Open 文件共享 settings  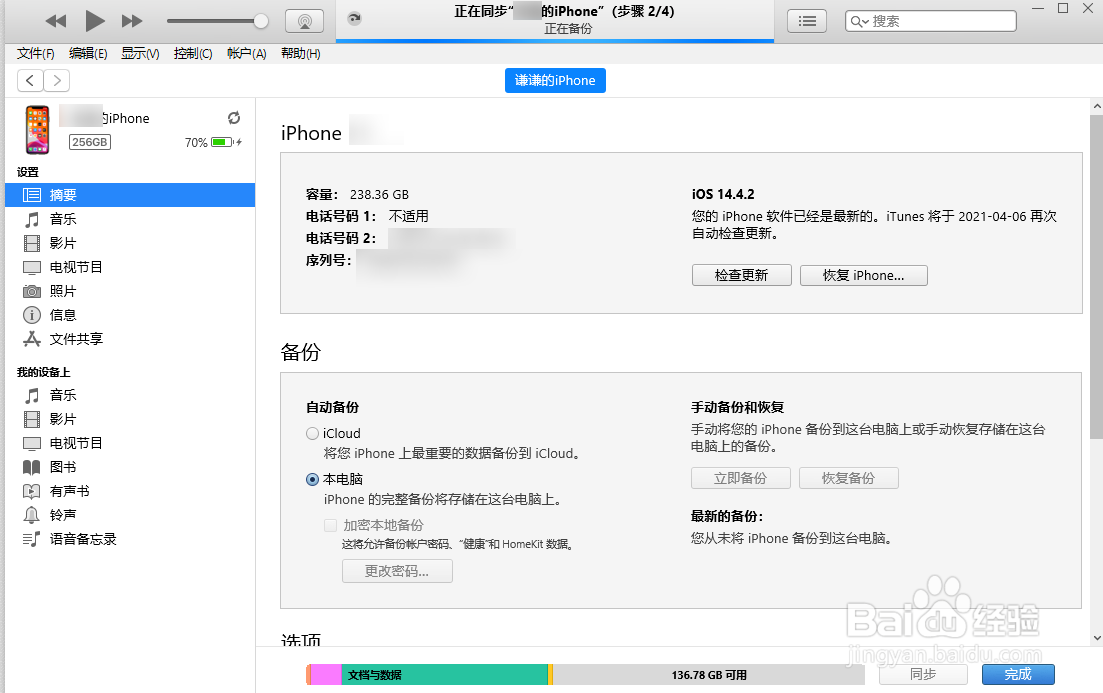(130, 338)
